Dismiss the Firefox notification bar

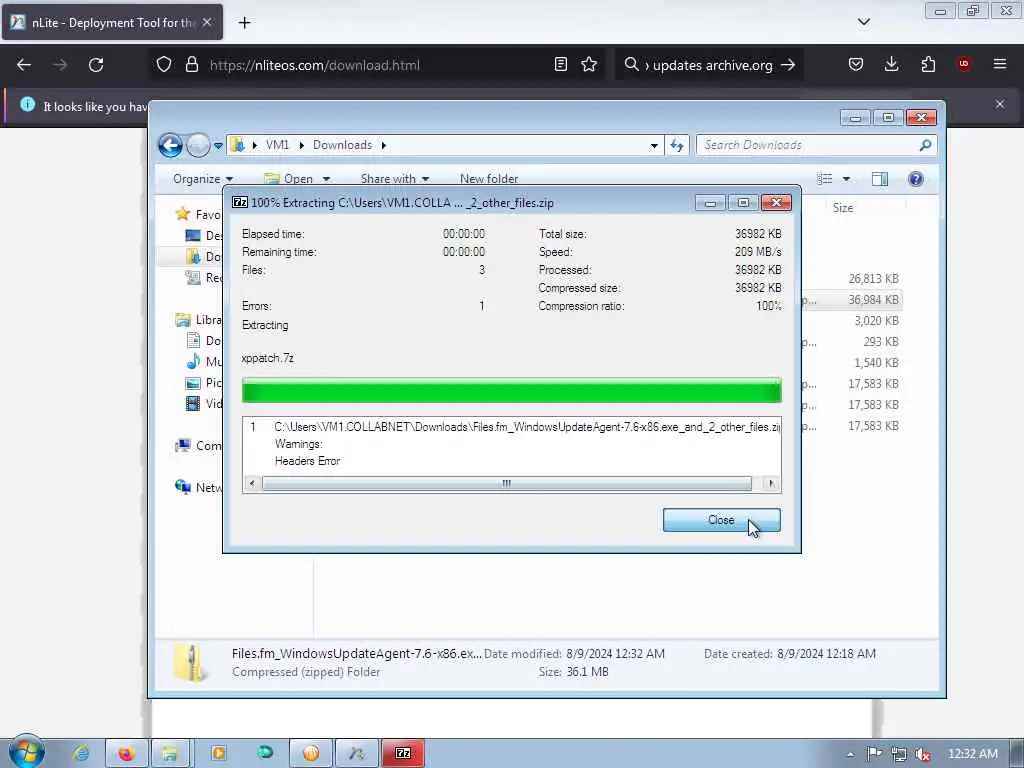click(999, 104)
